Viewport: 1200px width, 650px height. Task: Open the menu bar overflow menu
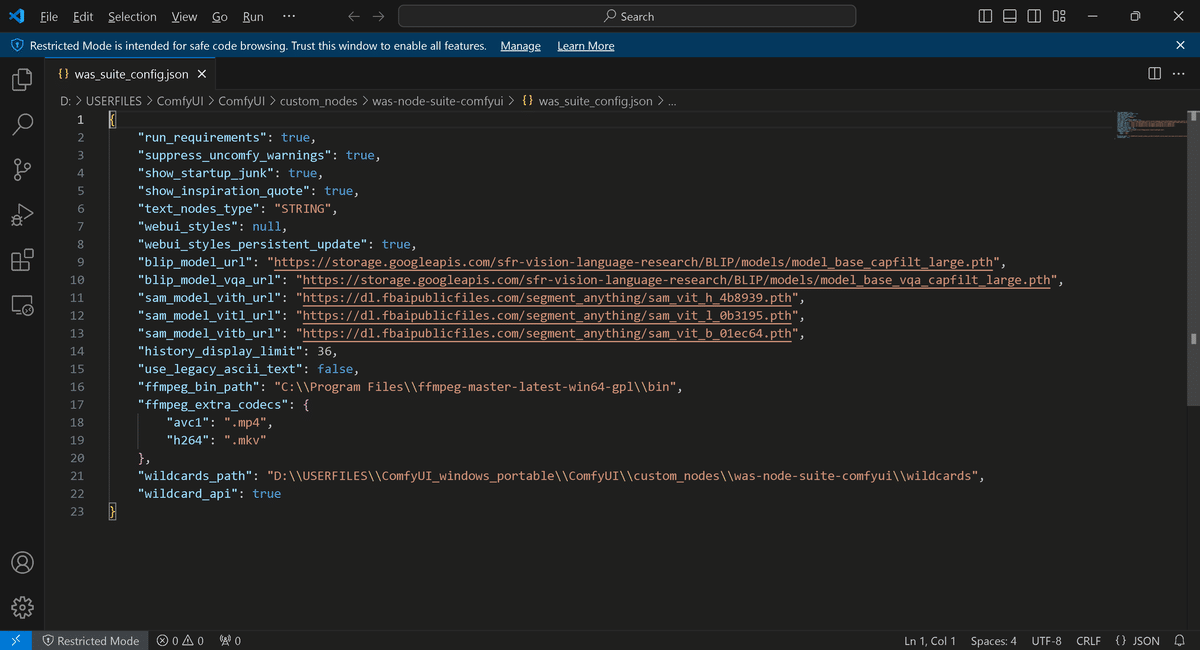click(289, 16)
